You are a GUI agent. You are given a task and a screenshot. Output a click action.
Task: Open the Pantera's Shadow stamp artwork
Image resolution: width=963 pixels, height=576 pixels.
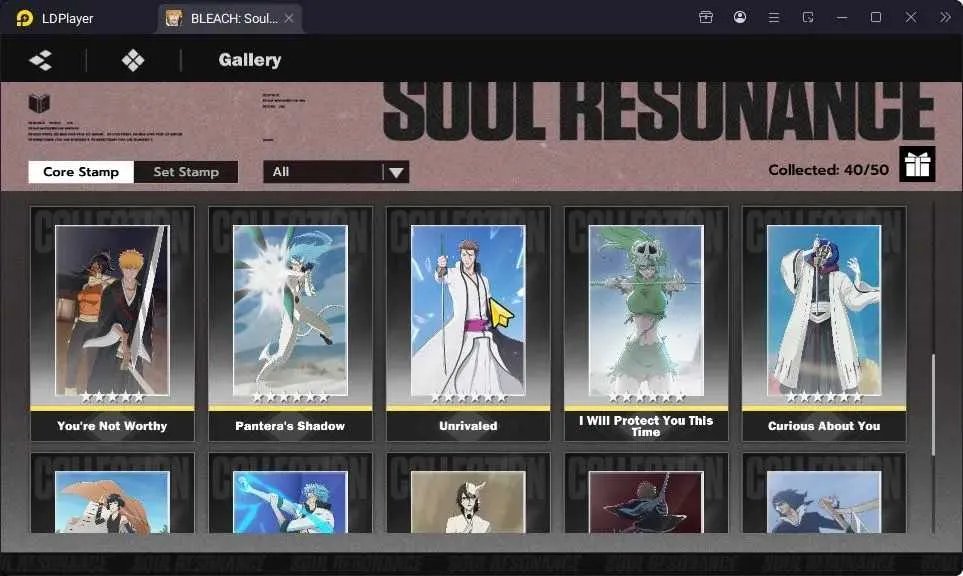click(290, 310)
